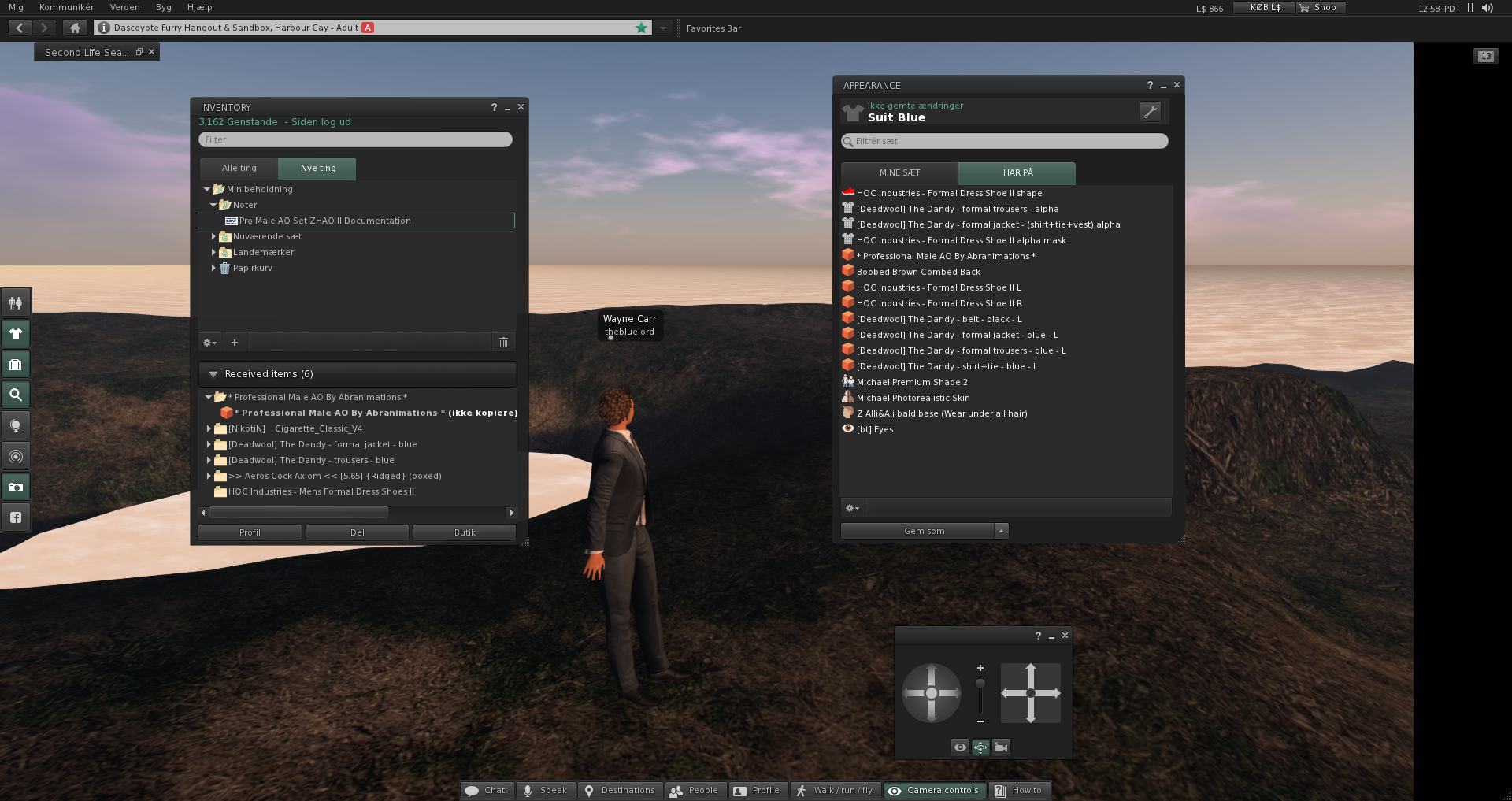Focus the Inventory Filter field
The width and height of the screenshot is (1512, 801).
pyautogui.click(x=355, y=139)
